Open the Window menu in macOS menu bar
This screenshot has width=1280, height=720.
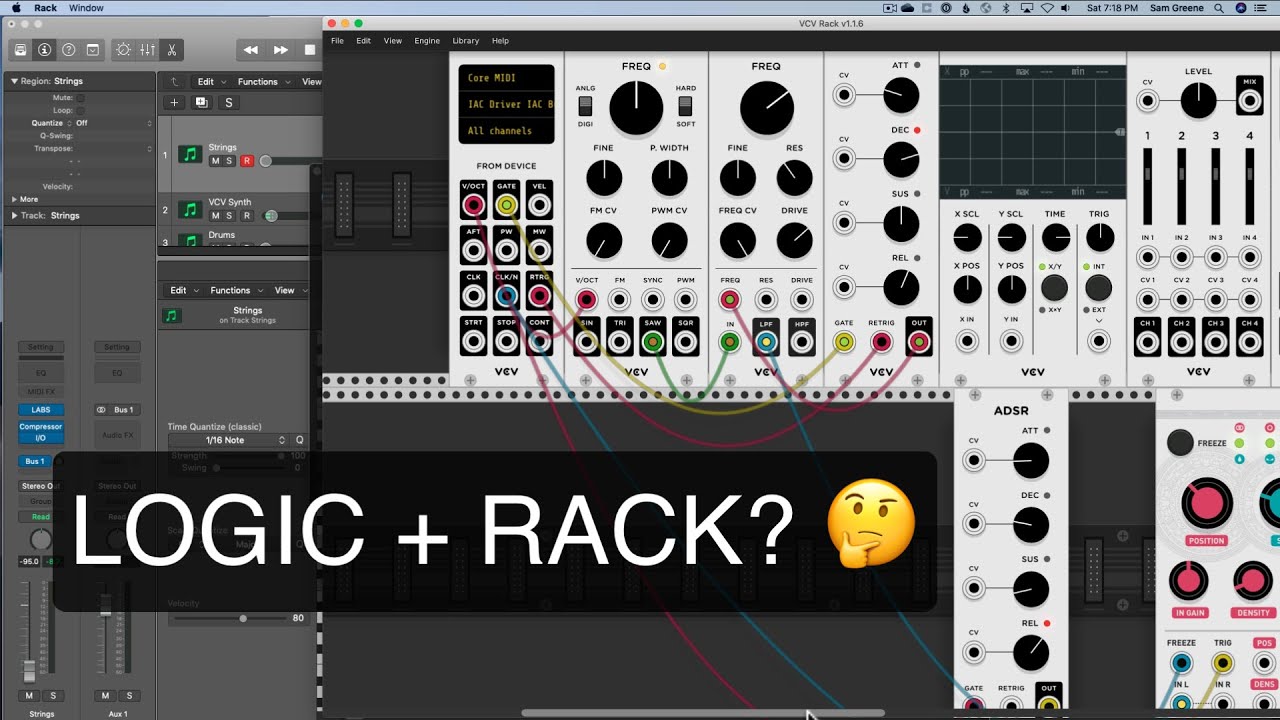tap(86, 8)
